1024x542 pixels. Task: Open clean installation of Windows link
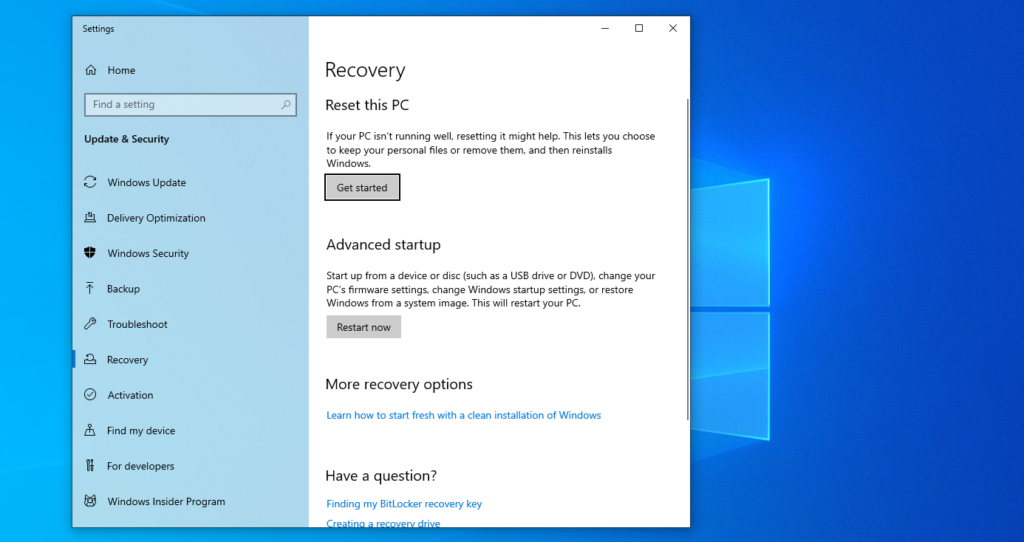click(463, 415)
